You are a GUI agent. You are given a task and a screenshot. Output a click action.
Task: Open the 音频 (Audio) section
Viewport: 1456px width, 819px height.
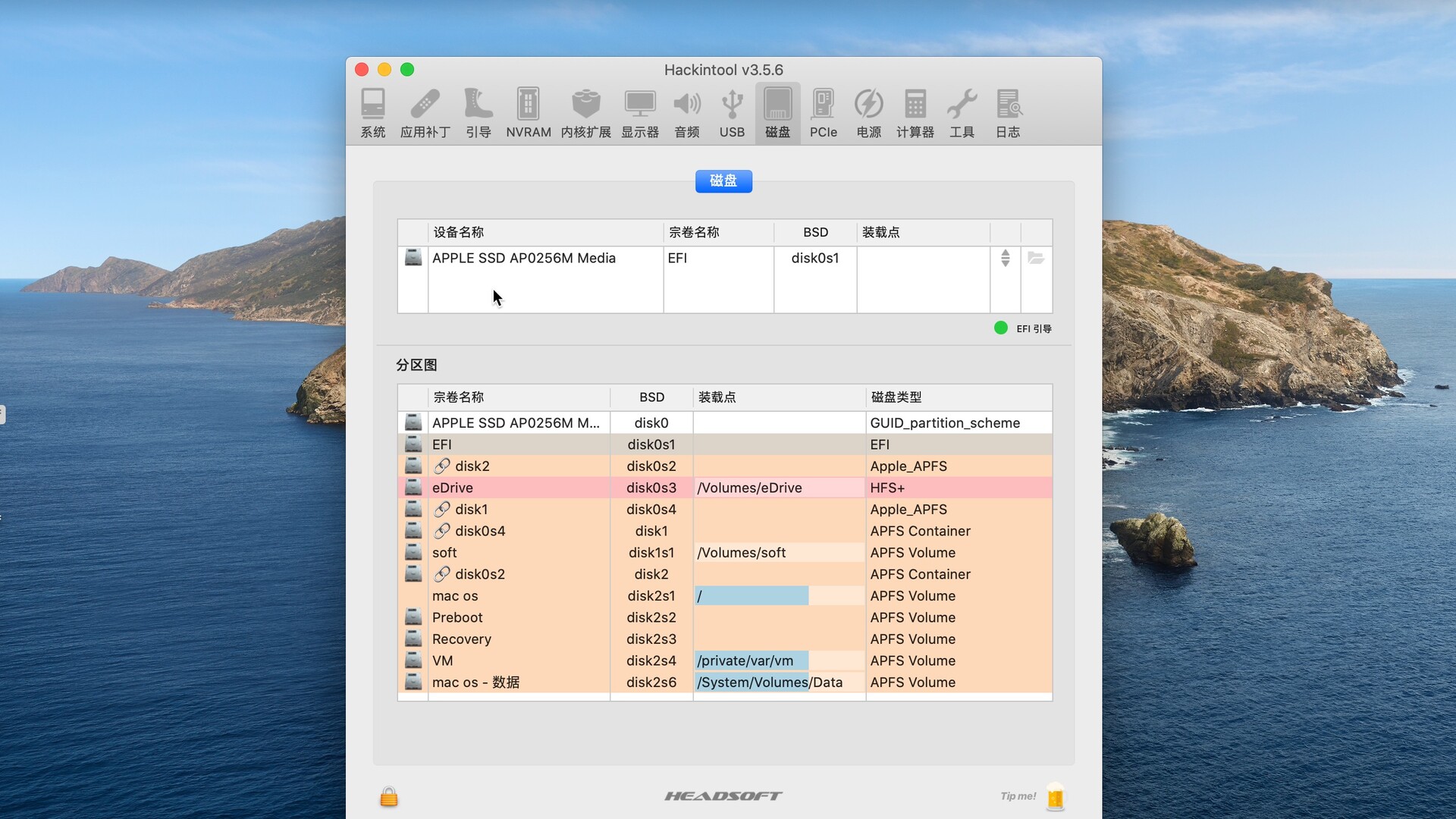coord(686,112)
